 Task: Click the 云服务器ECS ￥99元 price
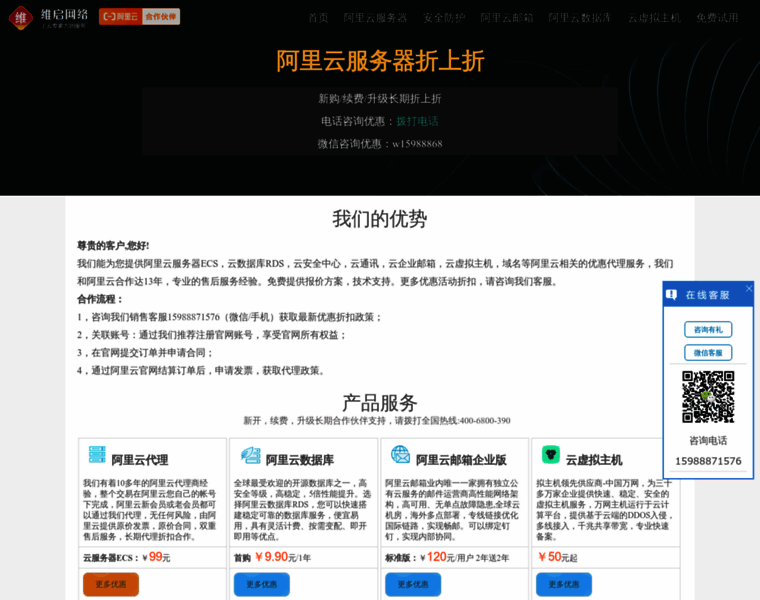pos(127,557)
